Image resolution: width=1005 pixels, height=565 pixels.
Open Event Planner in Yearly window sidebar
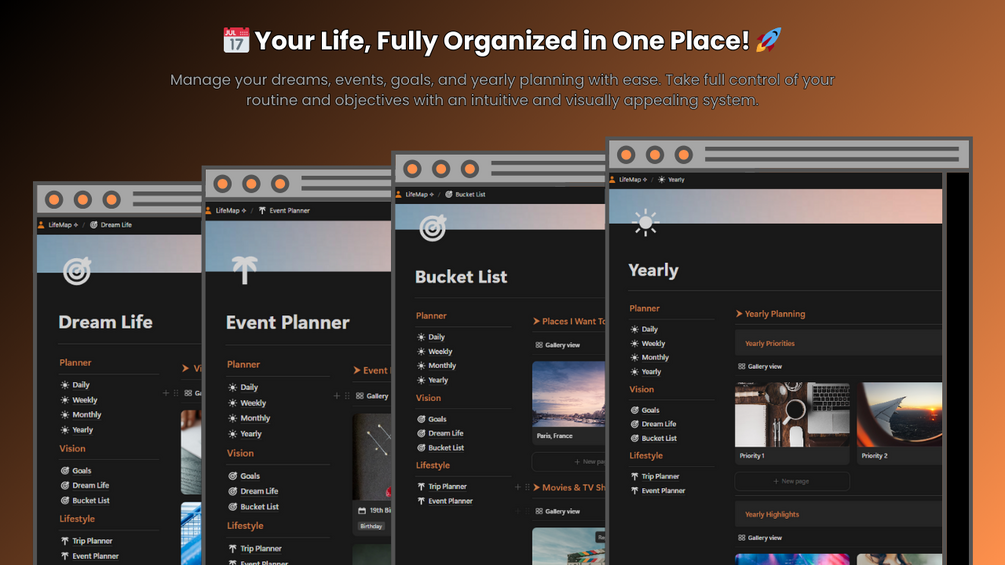tap(663, 491)
